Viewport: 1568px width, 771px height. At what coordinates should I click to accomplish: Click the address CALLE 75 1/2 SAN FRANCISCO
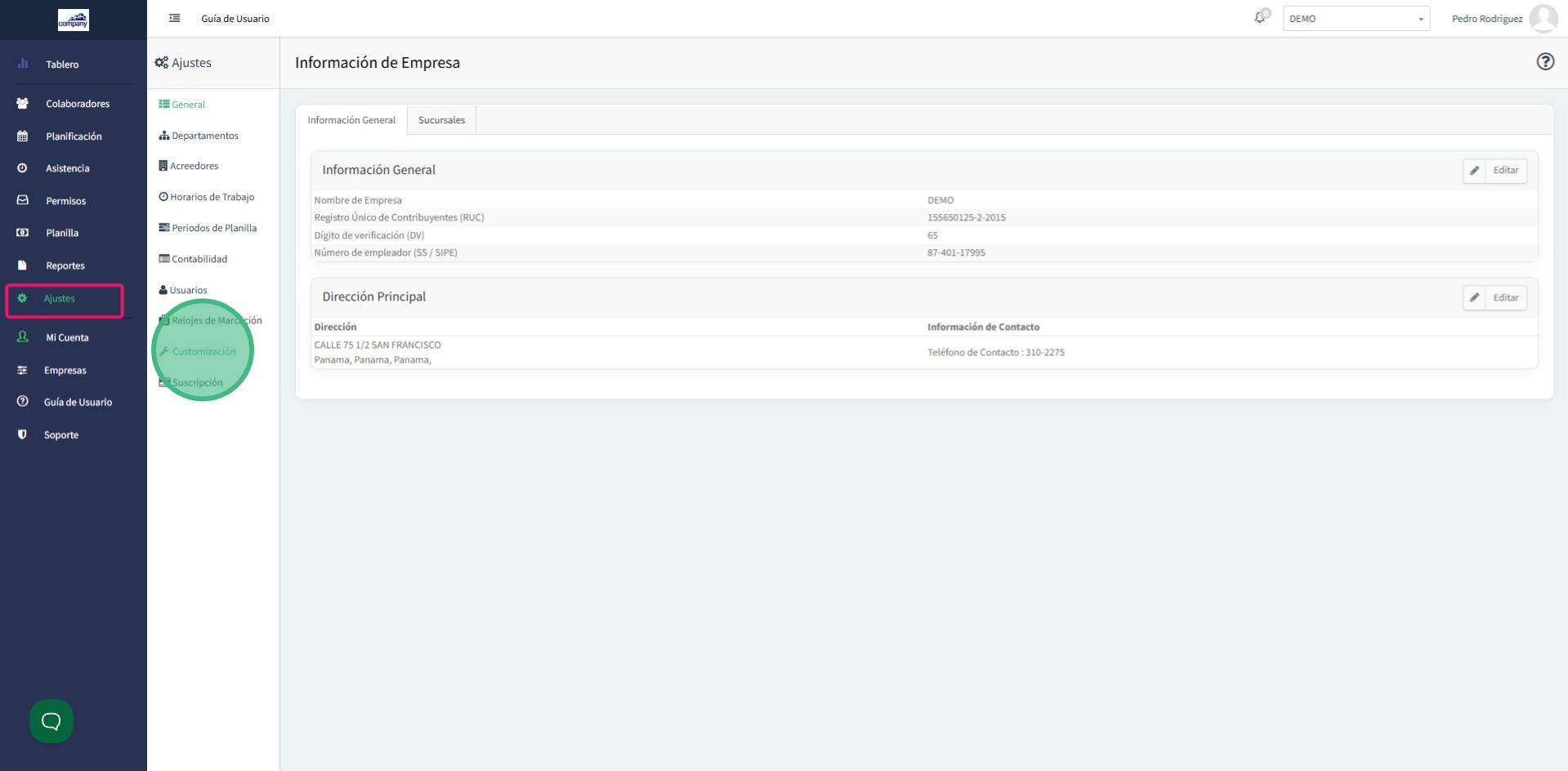click(377, 345)
